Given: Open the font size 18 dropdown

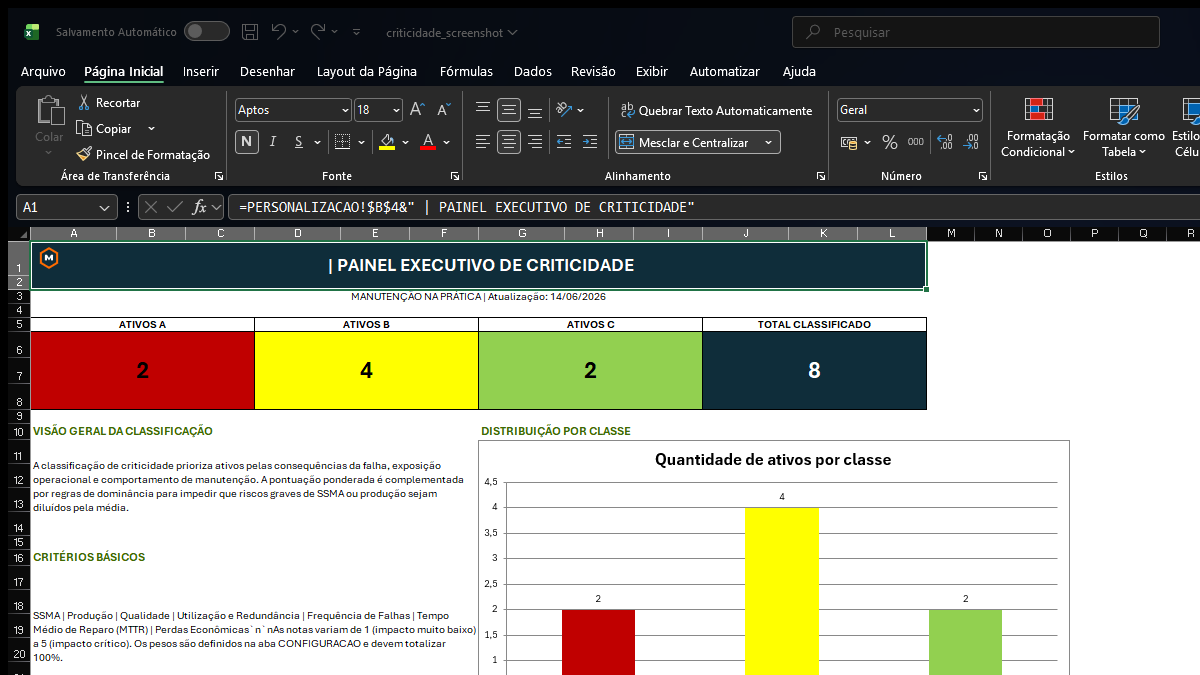Looking at the screenshot, I should tap(397, 110).
